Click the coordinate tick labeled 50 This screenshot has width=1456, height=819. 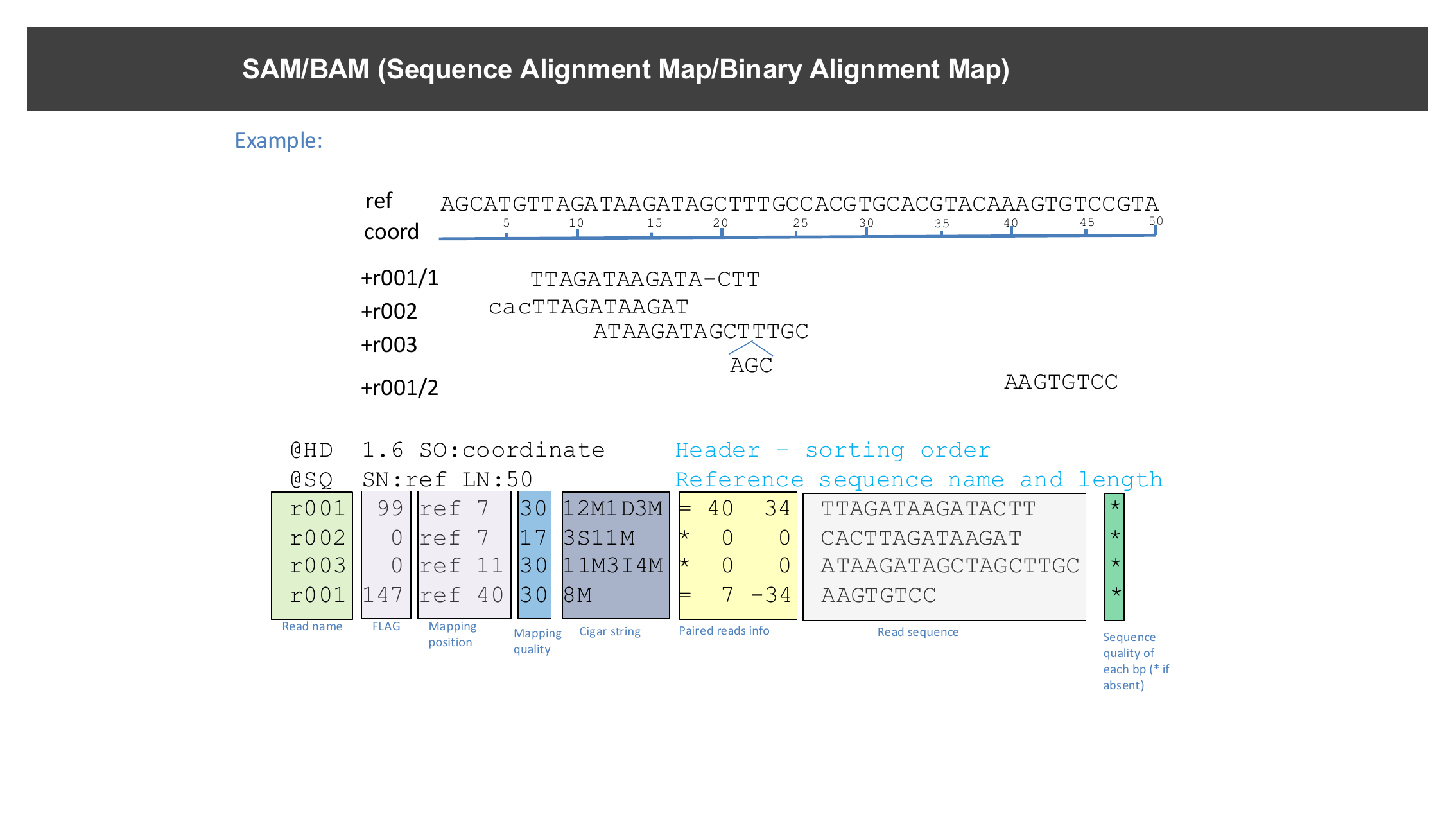click(1156, 221)
